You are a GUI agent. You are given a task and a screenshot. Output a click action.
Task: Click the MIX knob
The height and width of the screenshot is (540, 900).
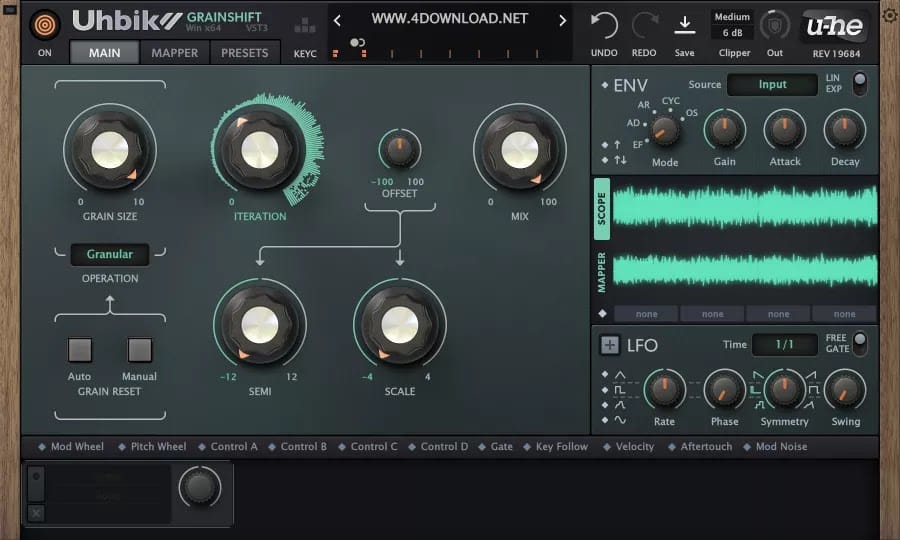point(519,151)
